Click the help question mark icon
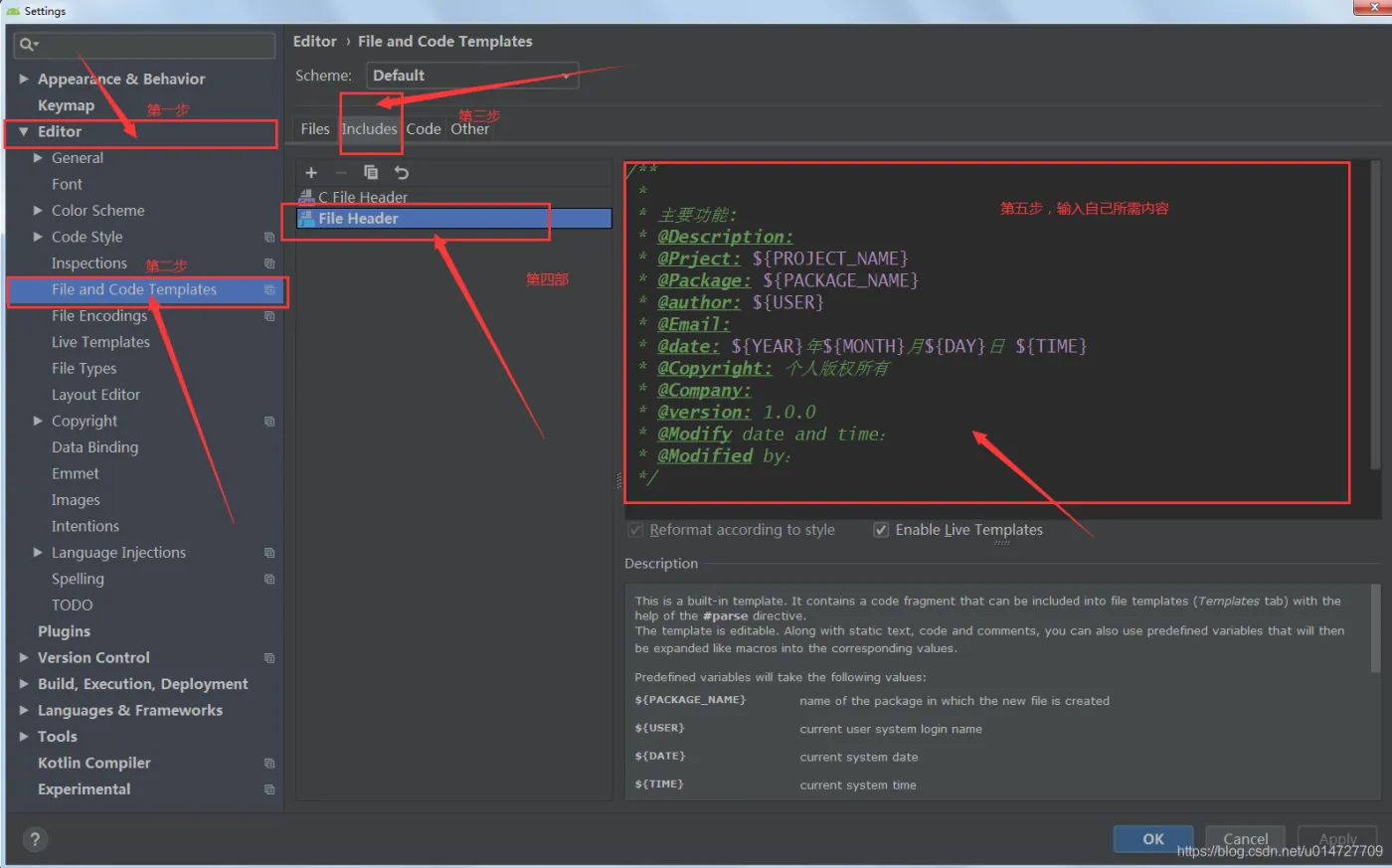Screen dimensions: 1392x868 point(35,840)
